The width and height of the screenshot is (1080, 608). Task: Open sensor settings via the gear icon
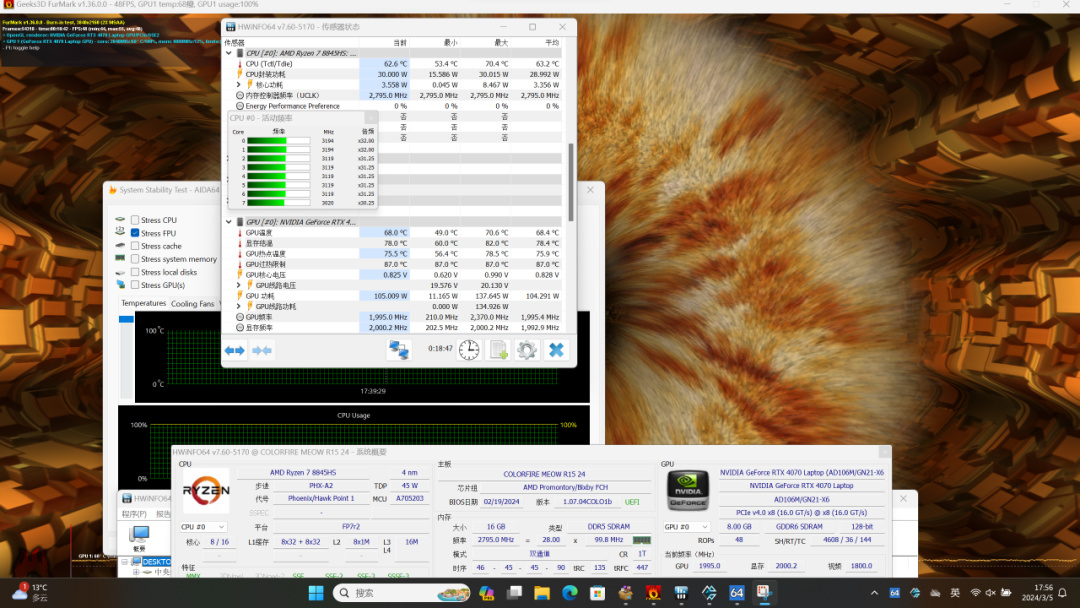[x=526, y=350]
